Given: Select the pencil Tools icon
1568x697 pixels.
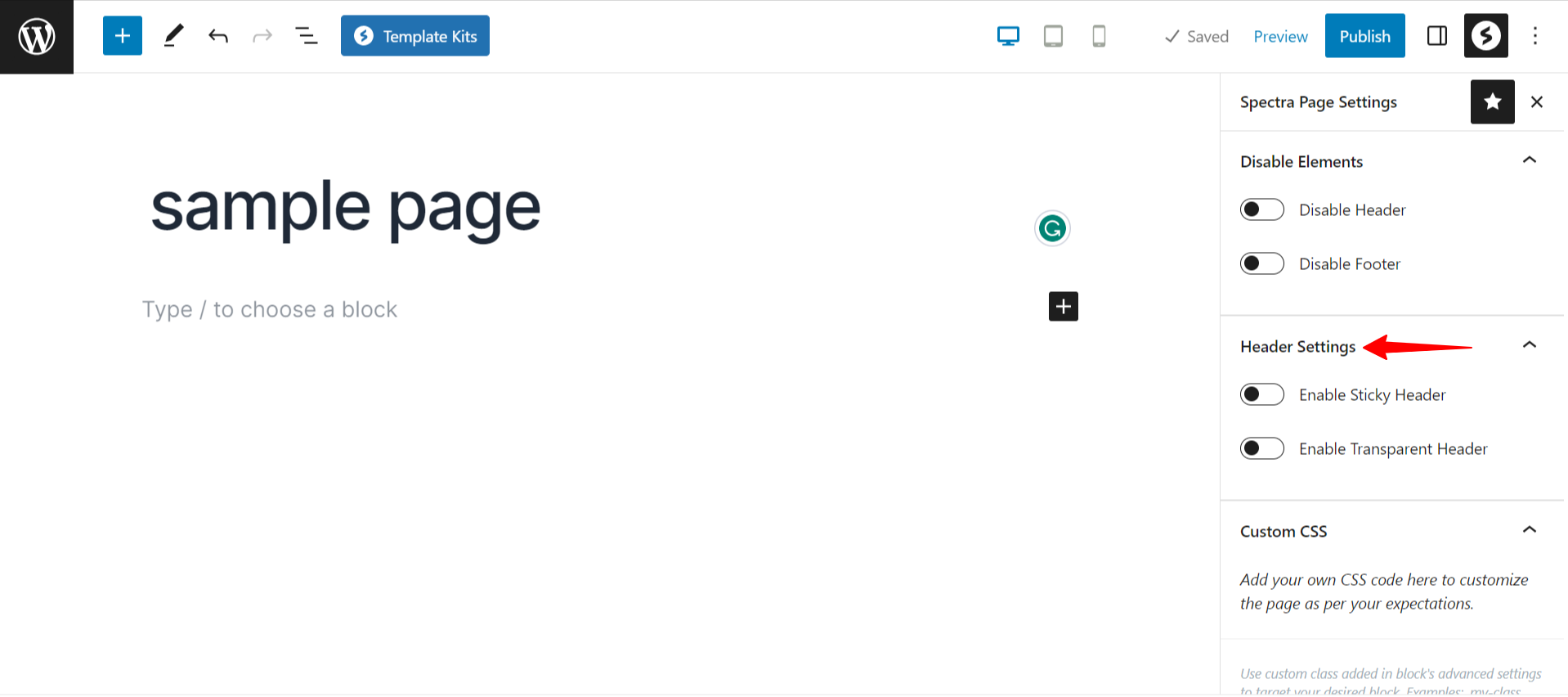Looking at the screenshot, I should pyautogui.click(x=173, y=36).
